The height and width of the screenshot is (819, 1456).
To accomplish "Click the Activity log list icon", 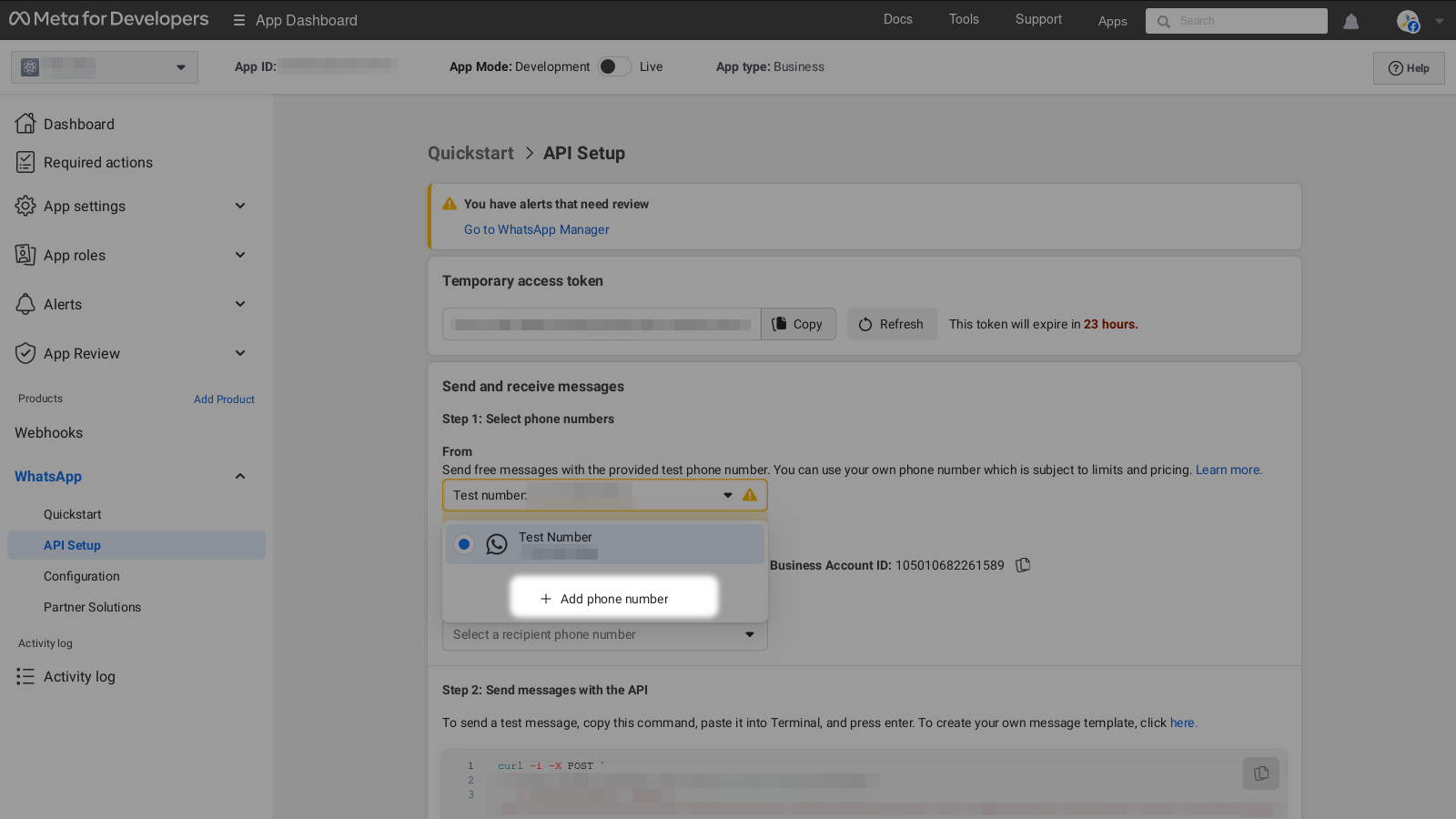I will pyautogui.click(x=25, y=676).
